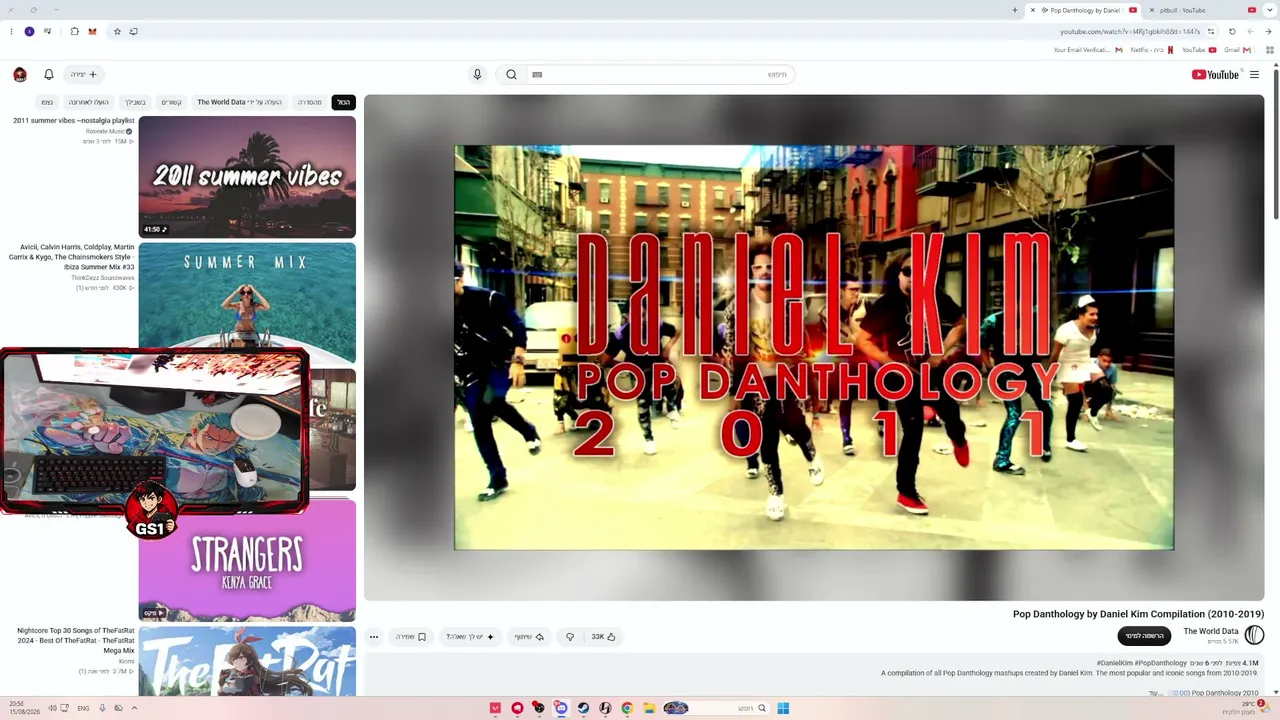This screenshot has width=1280, height=720.
Task: Click the search magnifier button on YouTube
Action: pos(511,74)
